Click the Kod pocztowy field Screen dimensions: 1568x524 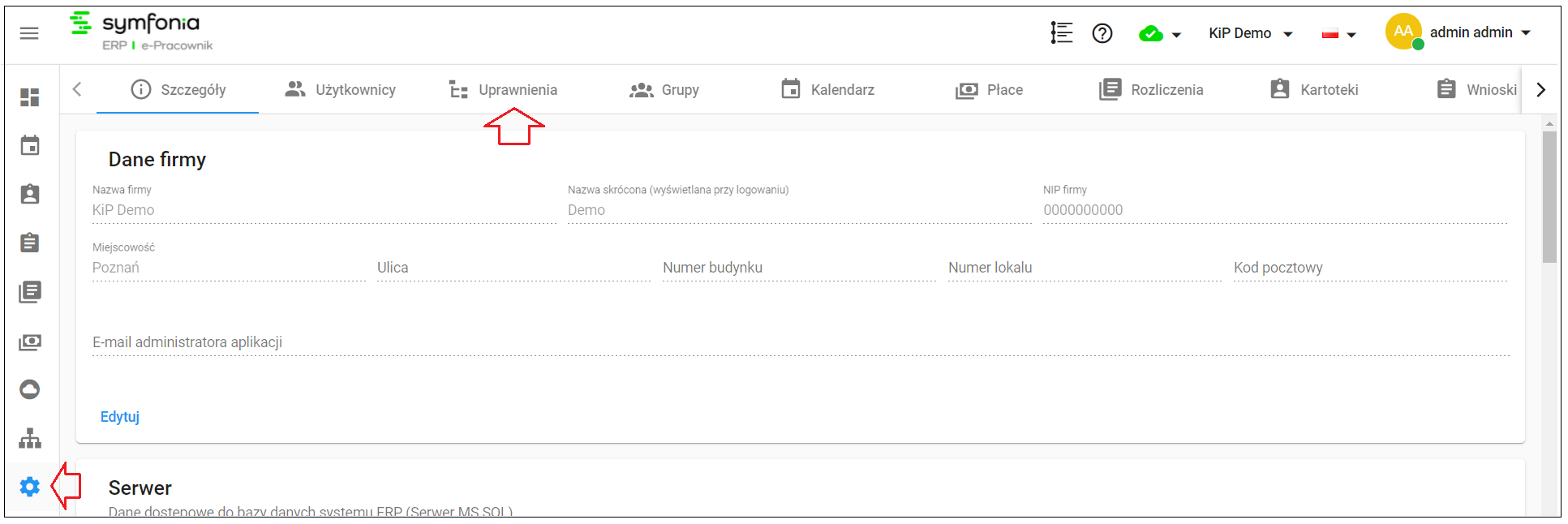tap(1371, 268)
